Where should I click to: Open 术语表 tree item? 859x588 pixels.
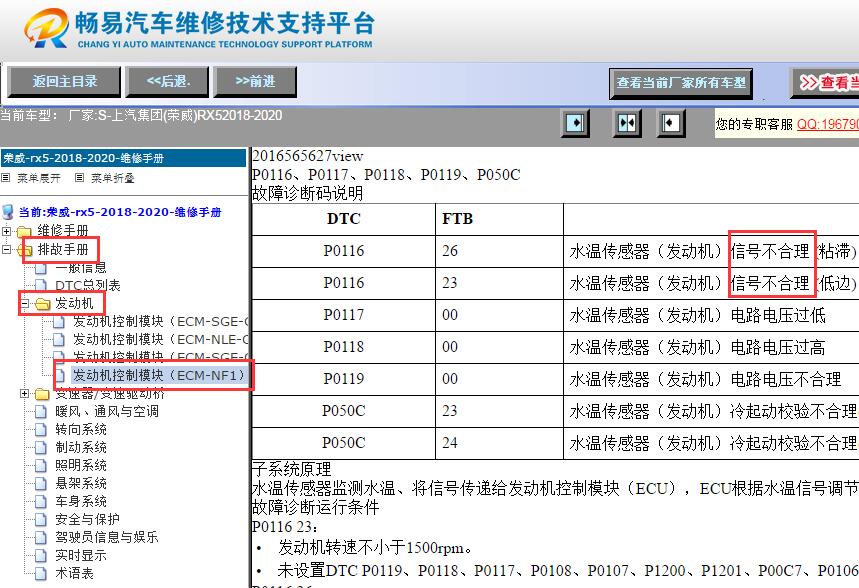74,574
